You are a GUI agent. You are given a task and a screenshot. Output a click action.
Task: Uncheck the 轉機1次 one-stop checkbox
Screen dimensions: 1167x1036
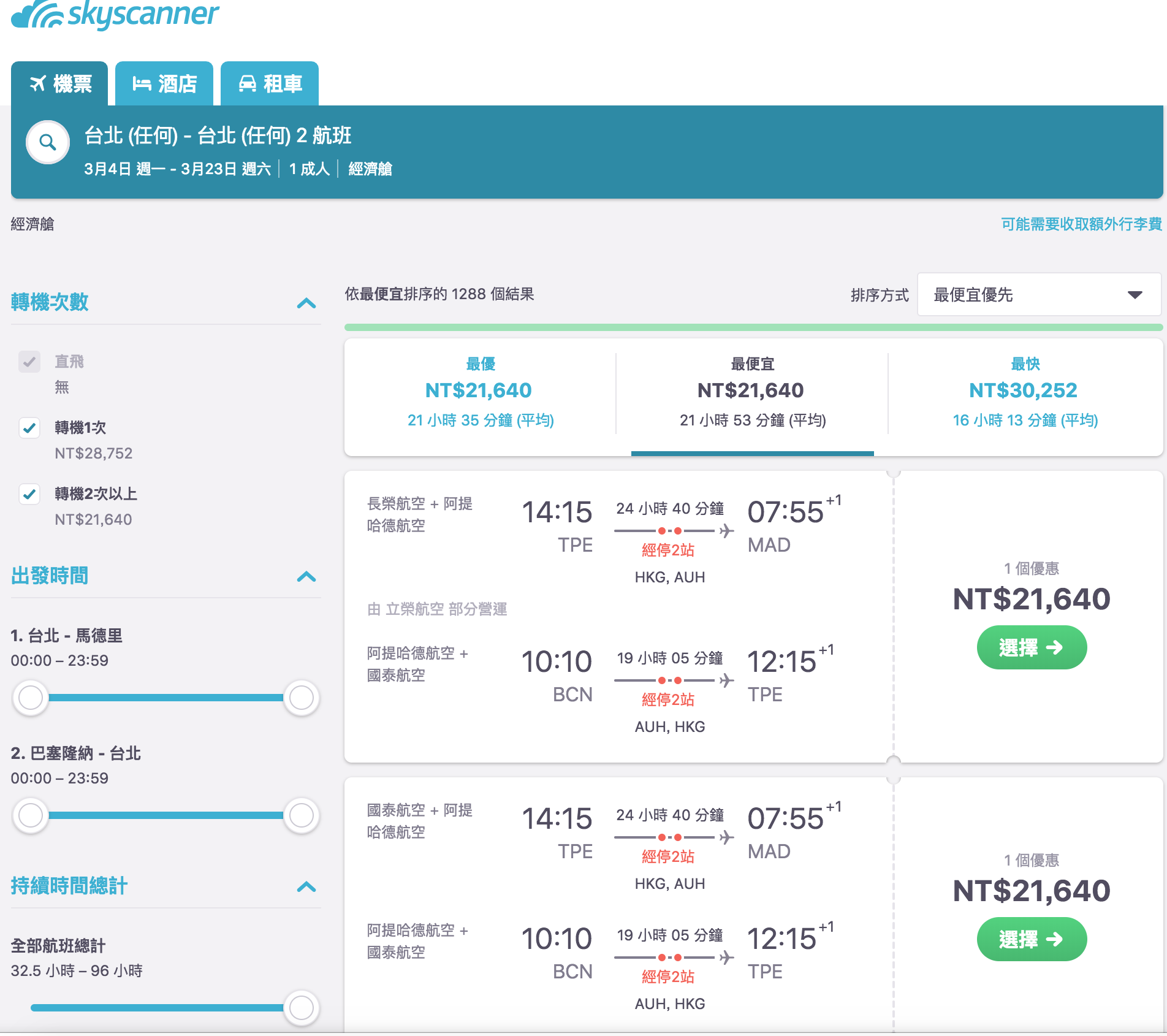click(29, 428)
